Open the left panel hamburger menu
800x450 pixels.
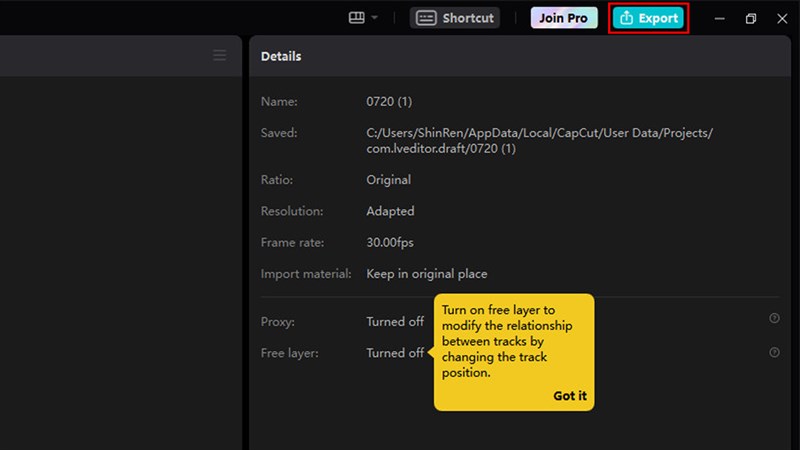click(220, 56)
